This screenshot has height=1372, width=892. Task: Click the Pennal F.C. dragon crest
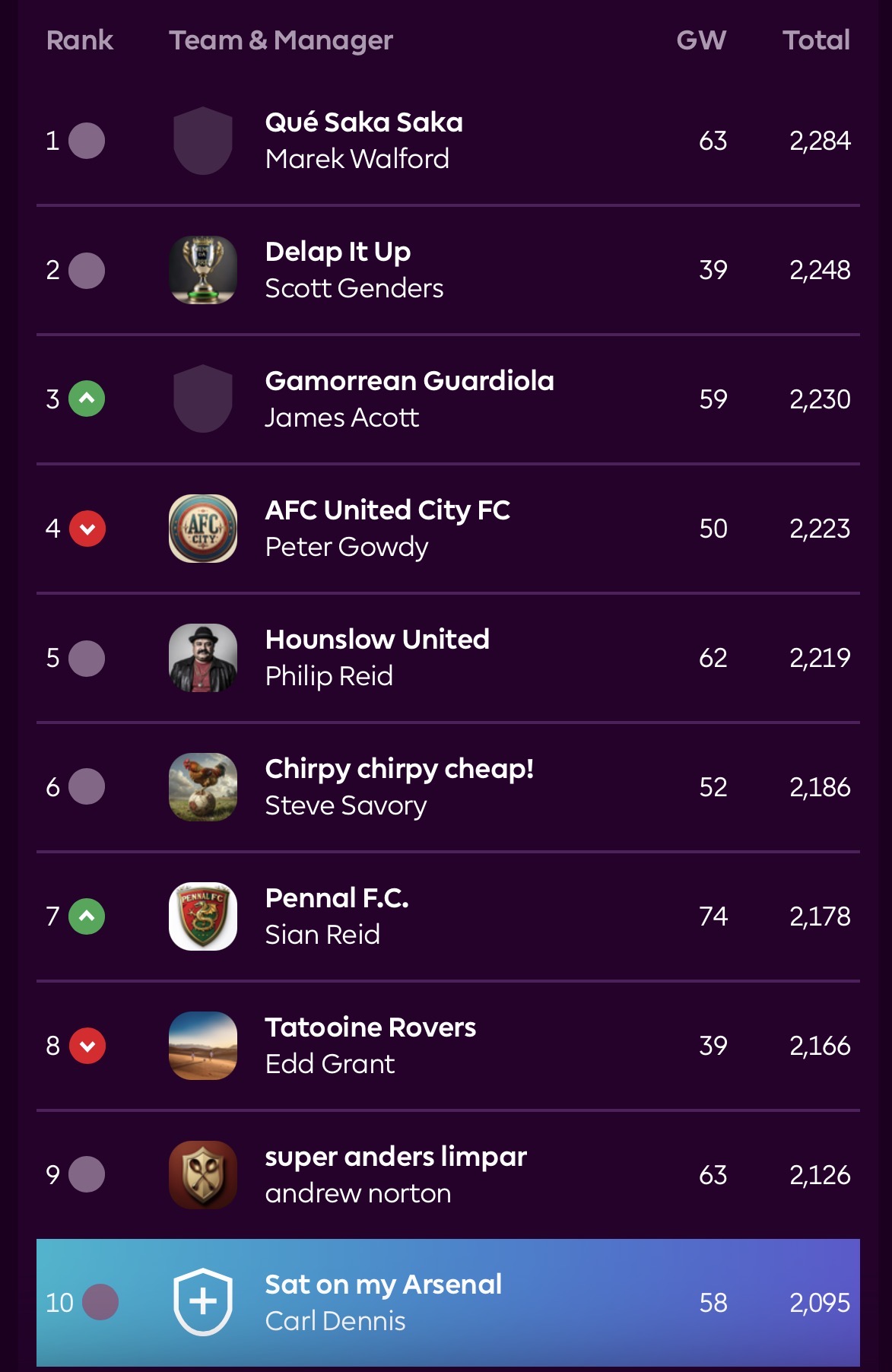pos(203,916)
